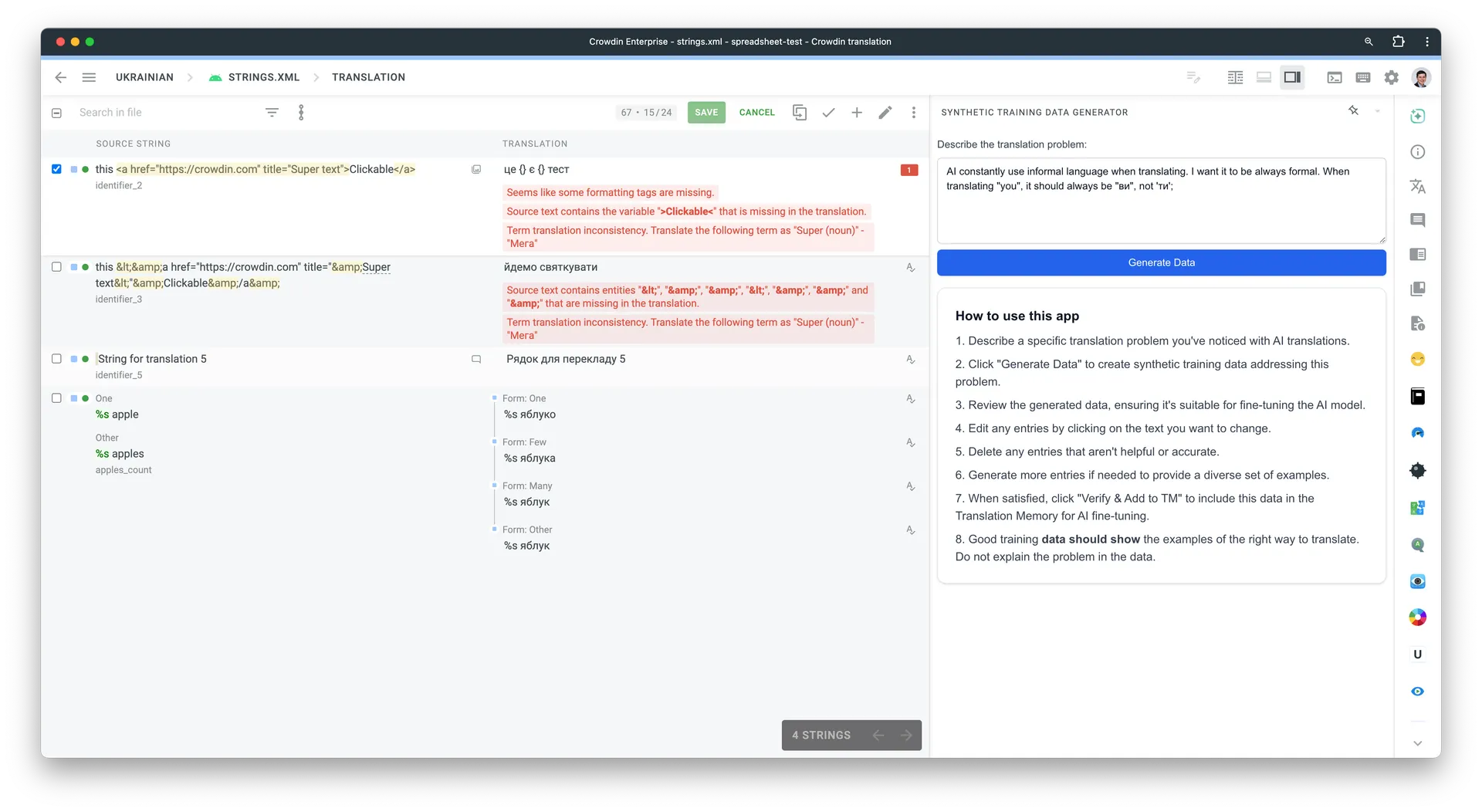The height and width of the screenshot is (812, 1482).
Task: Open search options three-dot icon
Action: (301, 113)
